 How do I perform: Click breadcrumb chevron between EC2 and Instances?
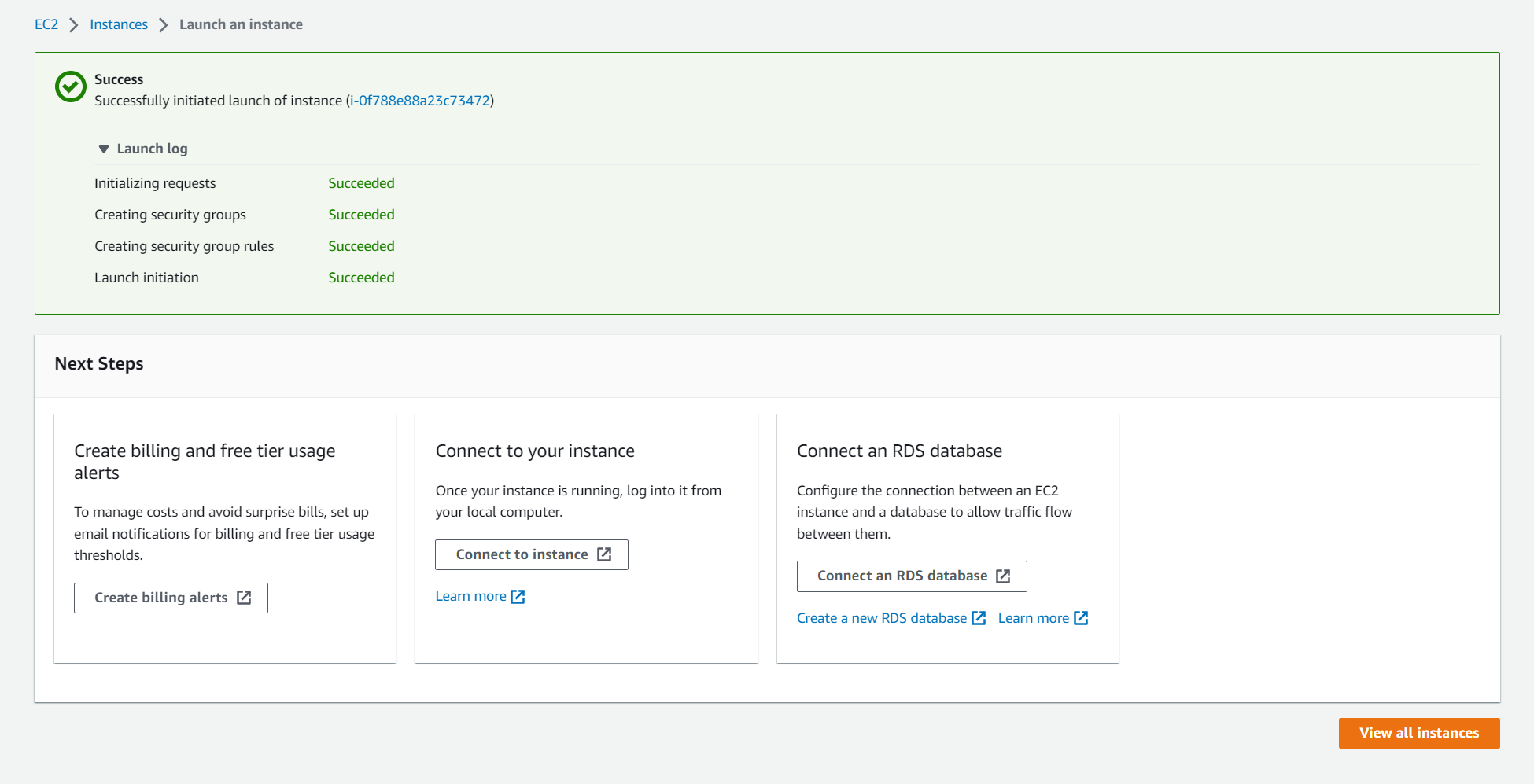click(74, 25)
